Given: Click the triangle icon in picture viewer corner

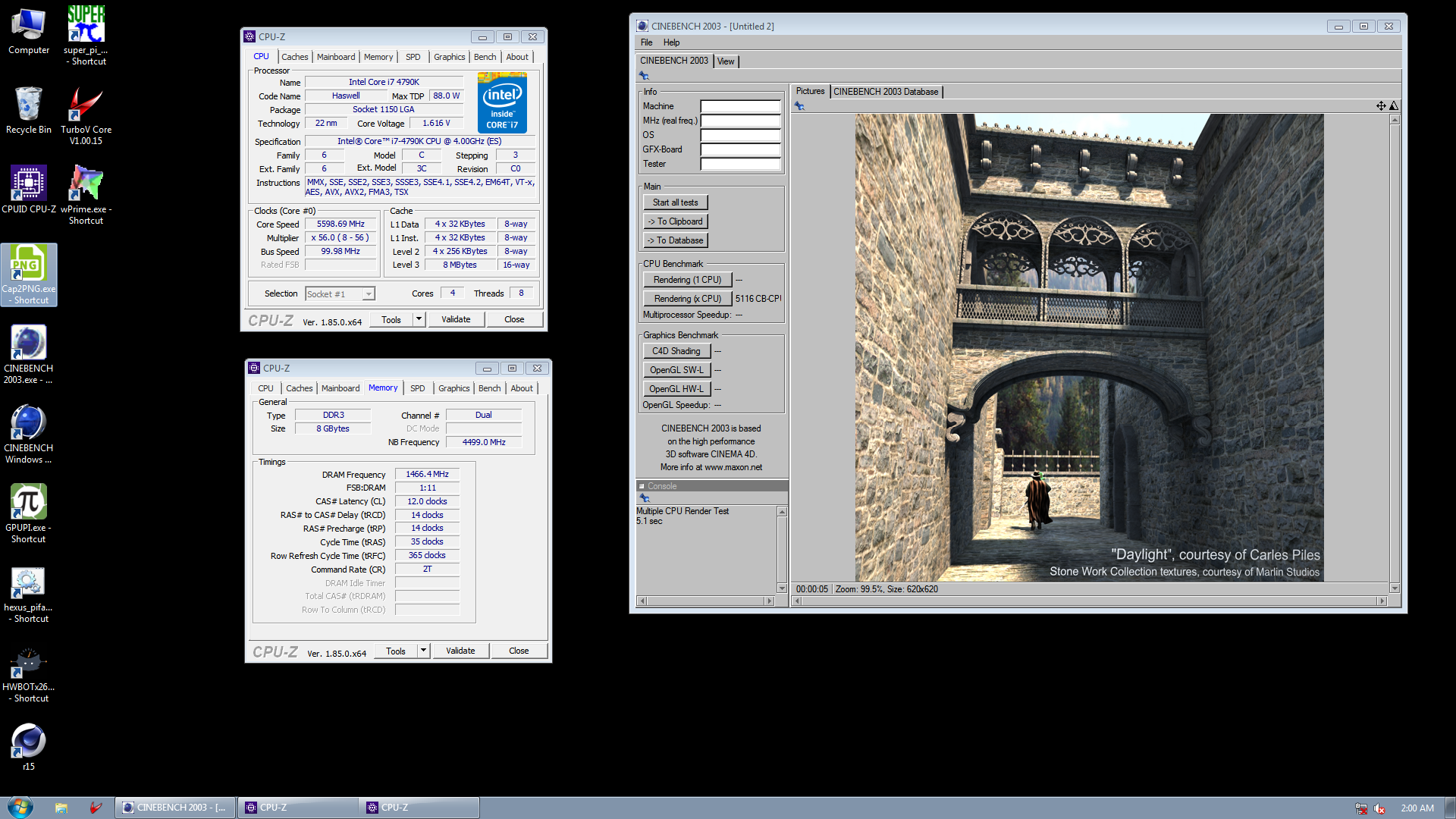Looking at the screenshot, I should pos(1394,106).
